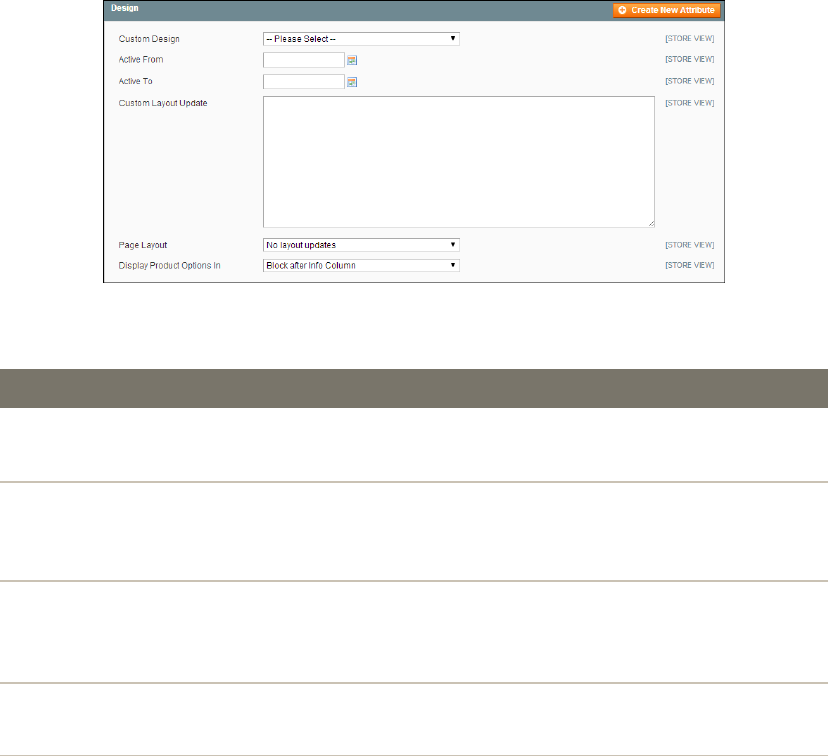
Task: Click the [STORE VIEW] text beside Active From
Action: (x=689, y=59)
